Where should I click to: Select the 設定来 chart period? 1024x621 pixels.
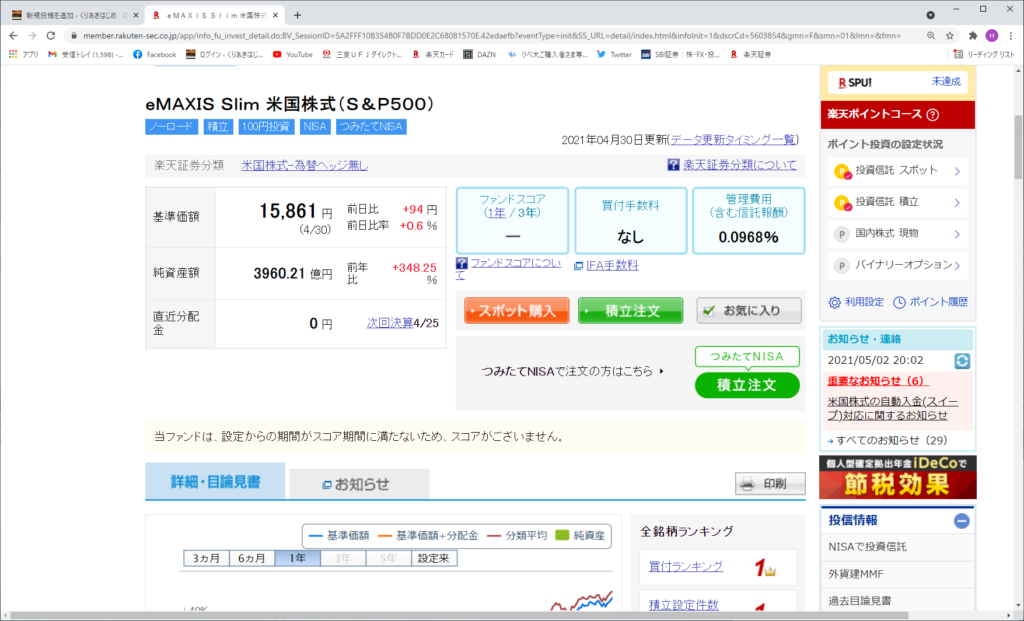coord(433,558)
